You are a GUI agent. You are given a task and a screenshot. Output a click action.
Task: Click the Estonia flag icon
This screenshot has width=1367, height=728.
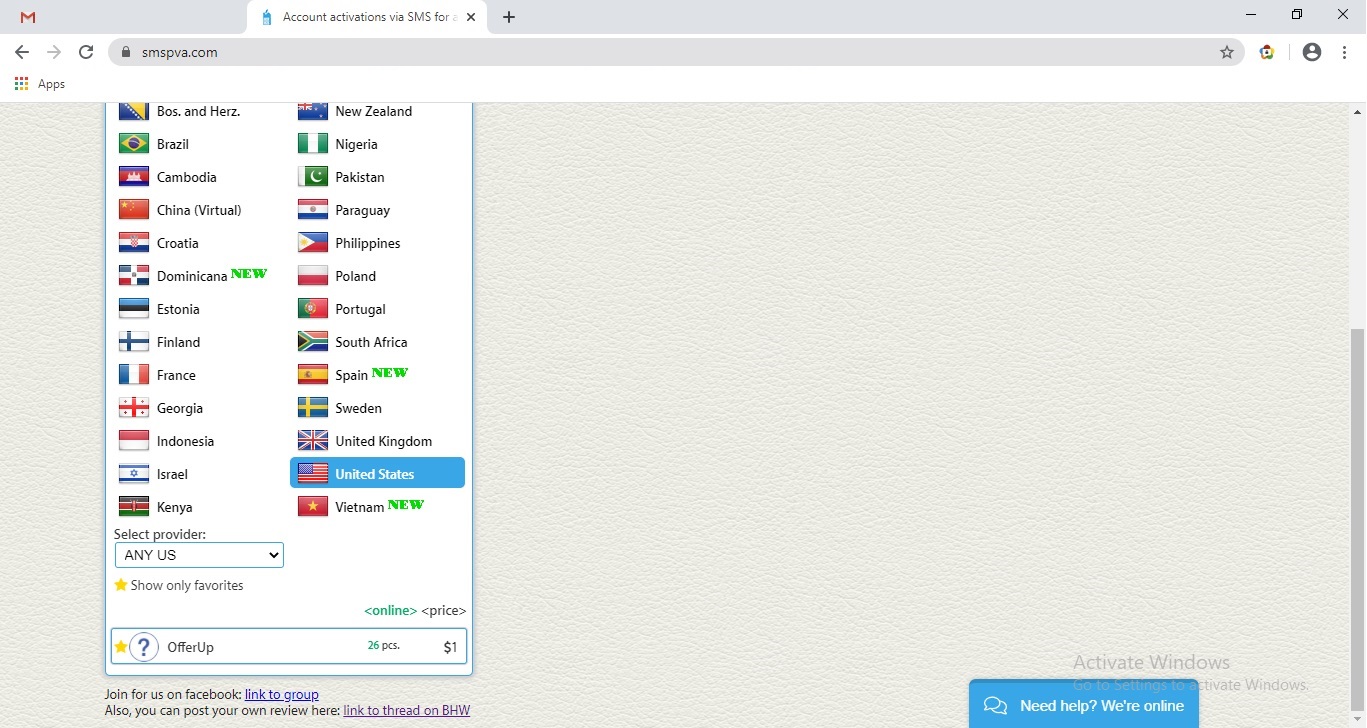(x=134, y=309)
